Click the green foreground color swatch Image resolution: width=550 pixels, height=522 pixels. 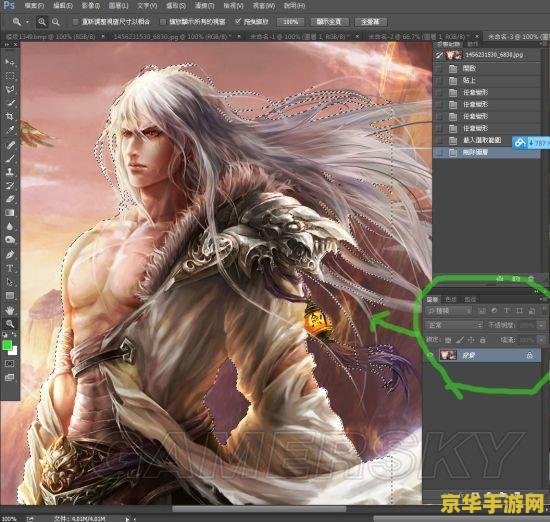pos(7,345)
